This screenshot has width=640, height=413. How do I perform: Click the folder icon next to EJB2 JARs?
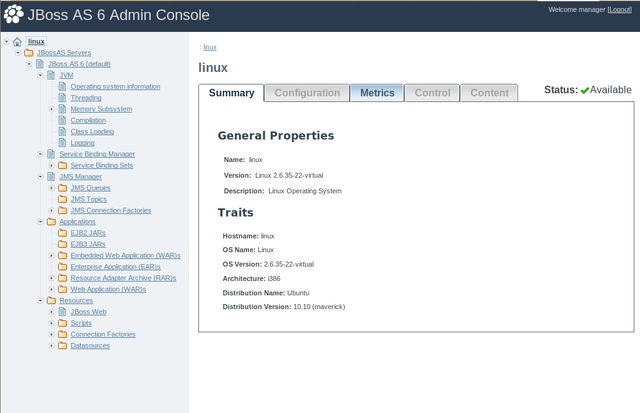62,233
